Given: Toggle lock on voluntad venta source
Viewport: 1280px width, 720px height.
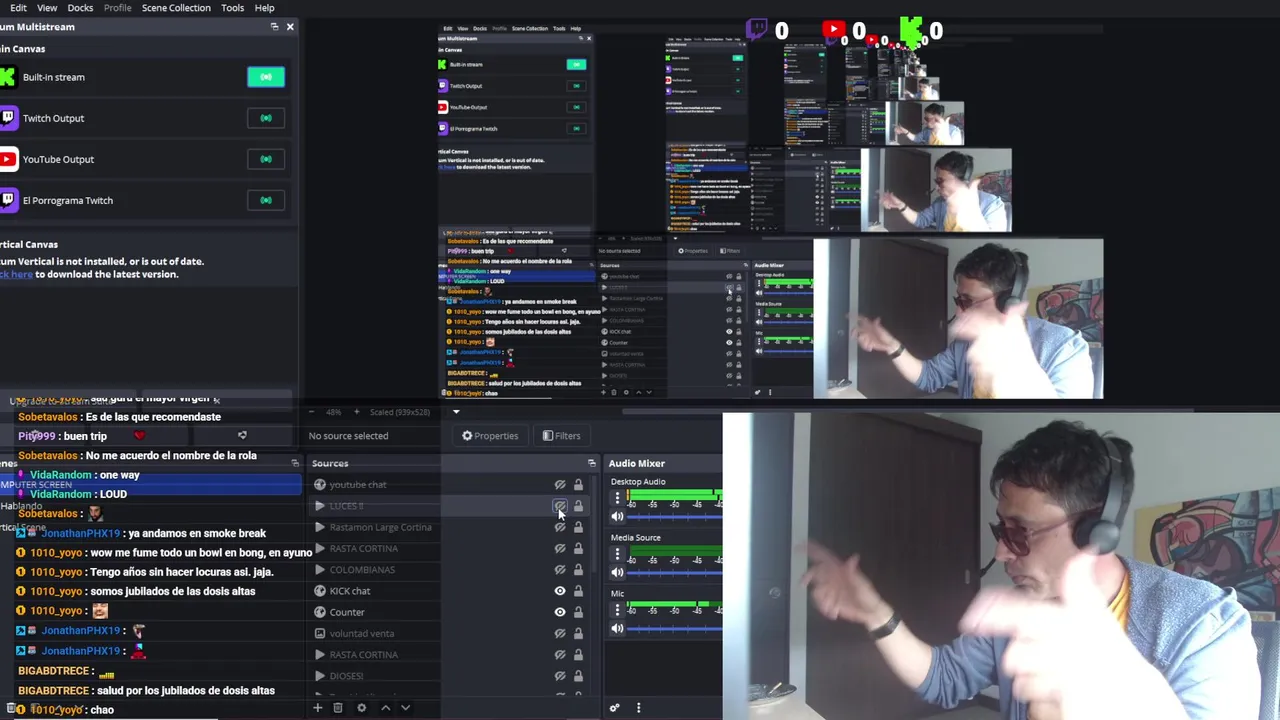Looking at the screenshot, I should pyautogui.click(x=578, y=633).
